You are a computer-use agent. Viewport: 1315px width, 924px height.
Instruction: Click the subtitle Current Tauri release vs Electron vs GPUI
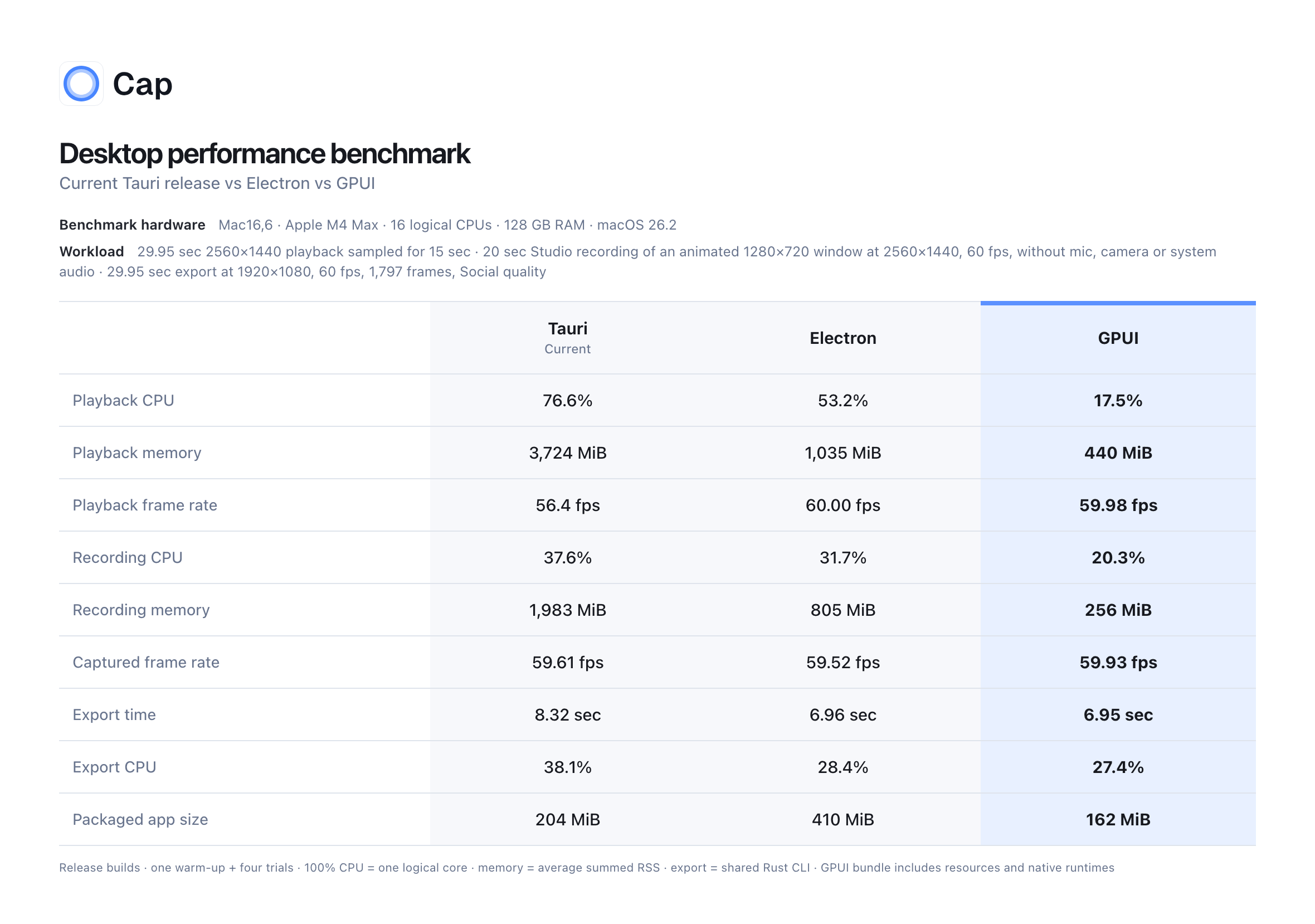217,183
